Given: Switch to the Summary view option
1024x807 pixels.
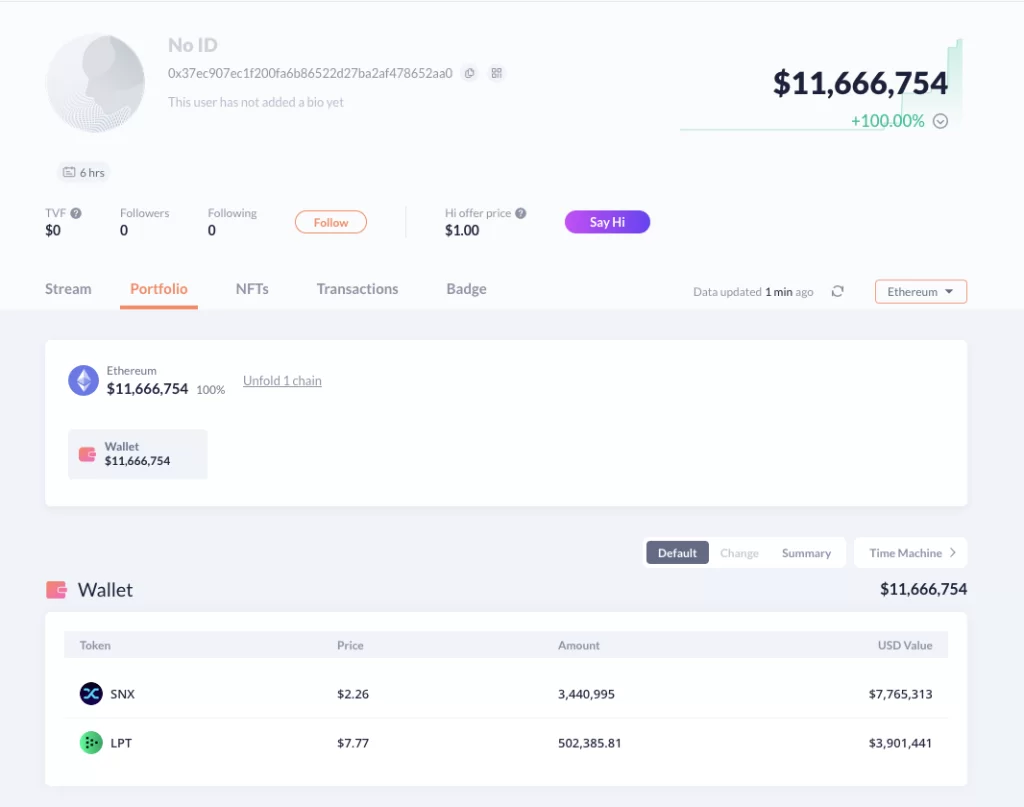Looking at the screenshot, I should point(806,553).
